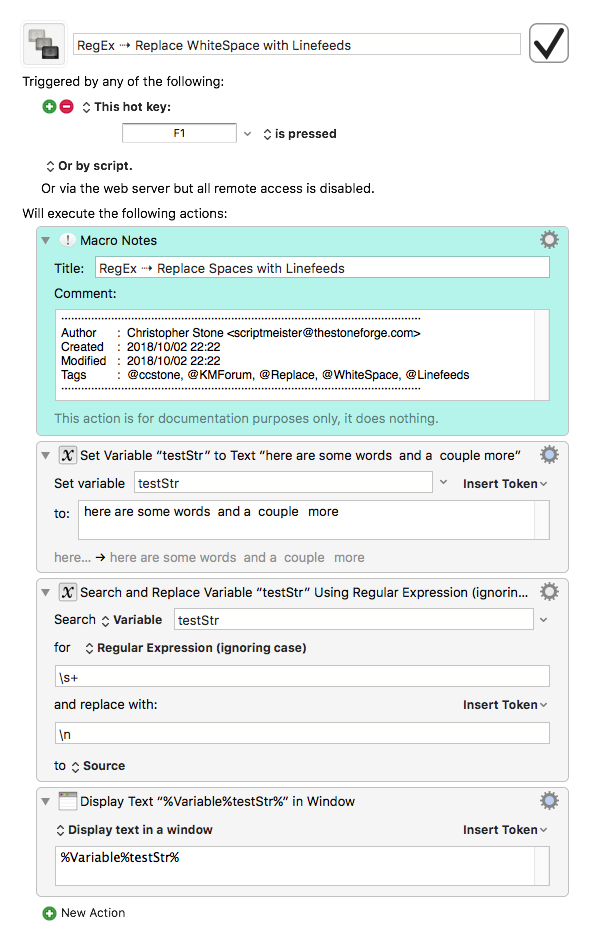The height and width of the screenshot is (941, 589).
Task: Add a new trigger with the green plus
Action: point(48,105)
